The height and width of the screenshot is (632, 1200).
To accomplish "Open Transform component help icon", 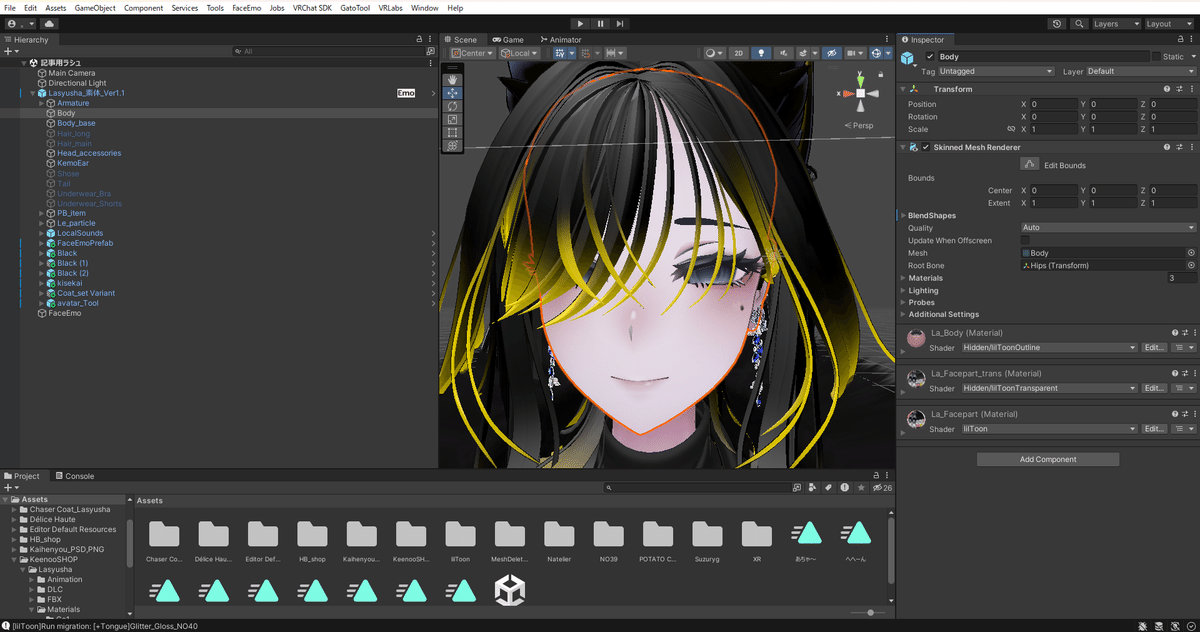I will tap(1166, 89).
